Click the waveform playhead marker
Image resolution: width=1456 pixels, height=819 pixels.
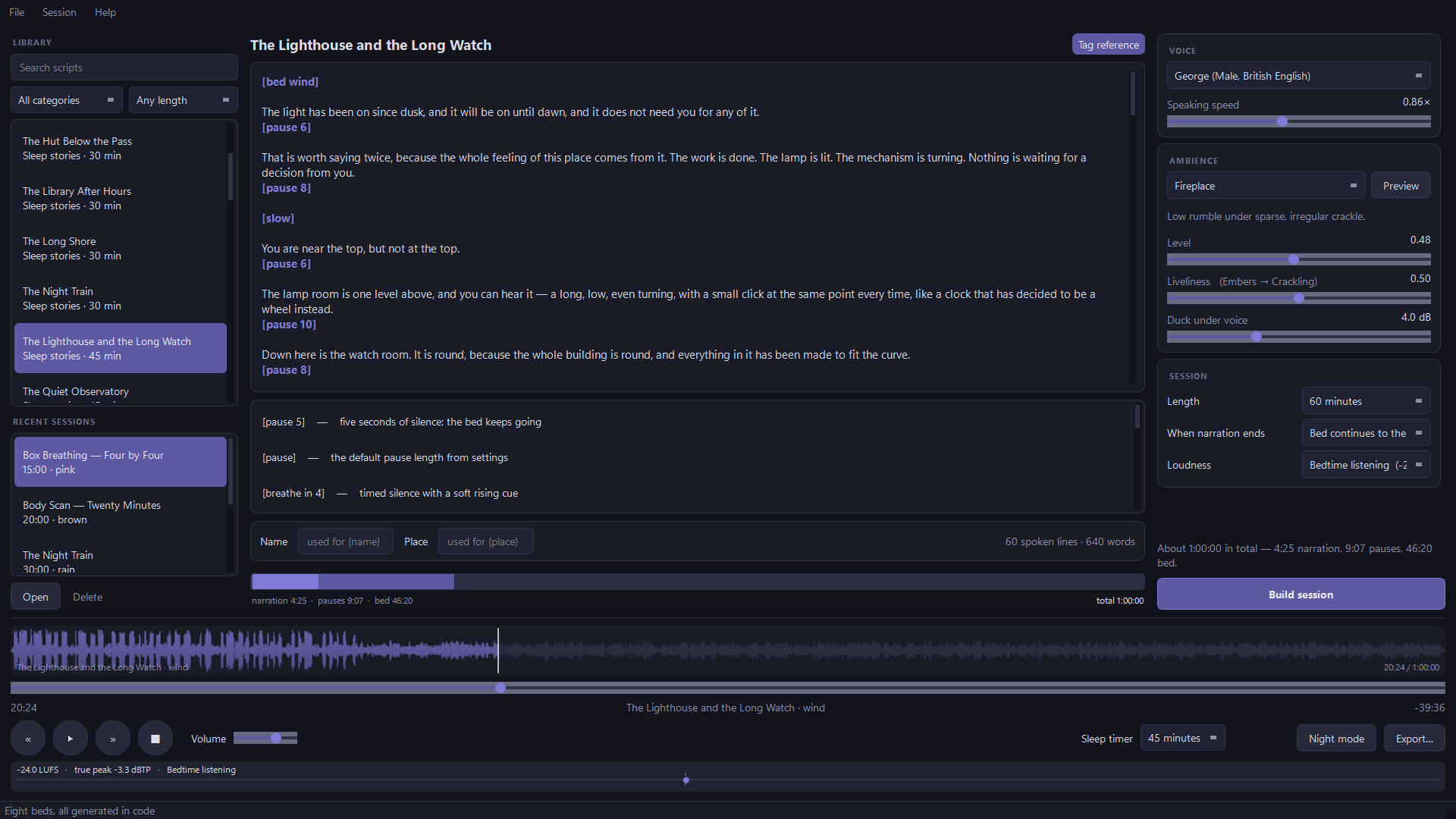pos(498,650)
